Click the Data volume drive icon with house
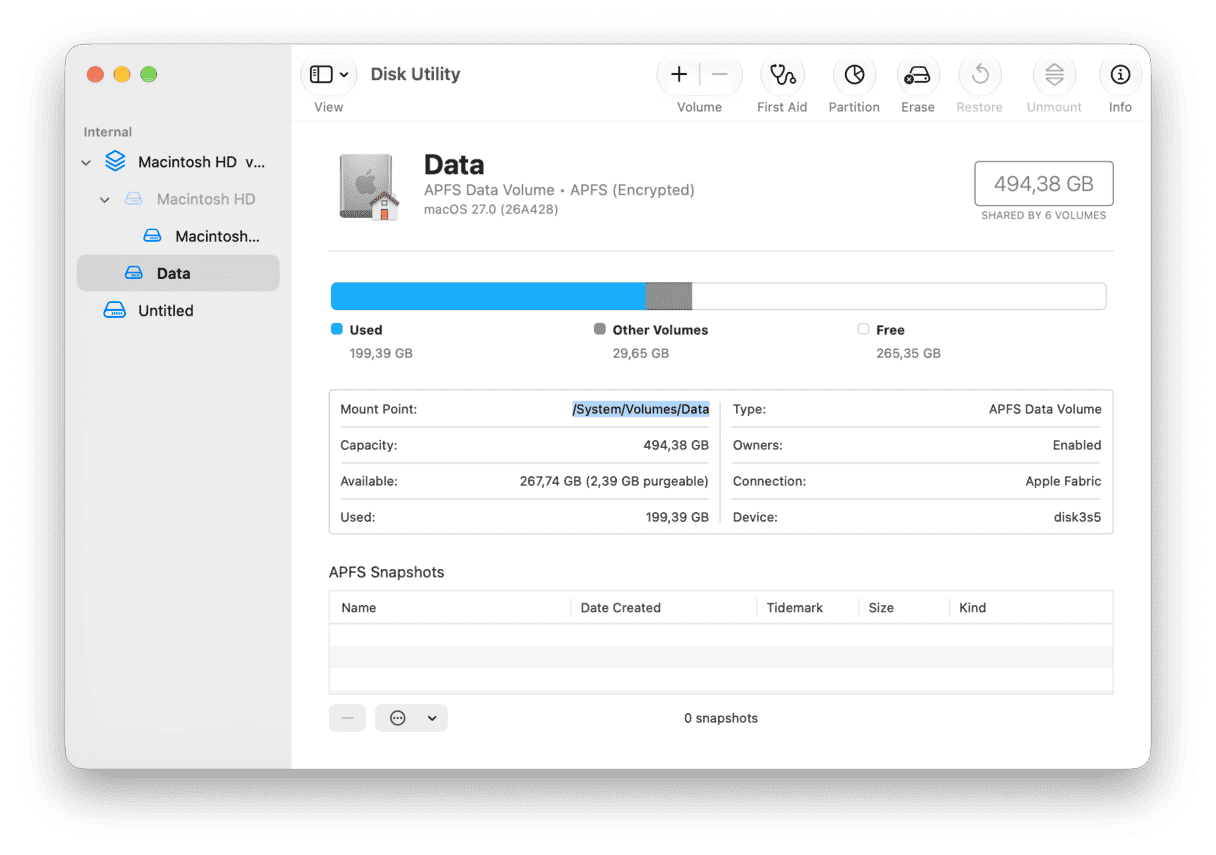 click(369, 187)
